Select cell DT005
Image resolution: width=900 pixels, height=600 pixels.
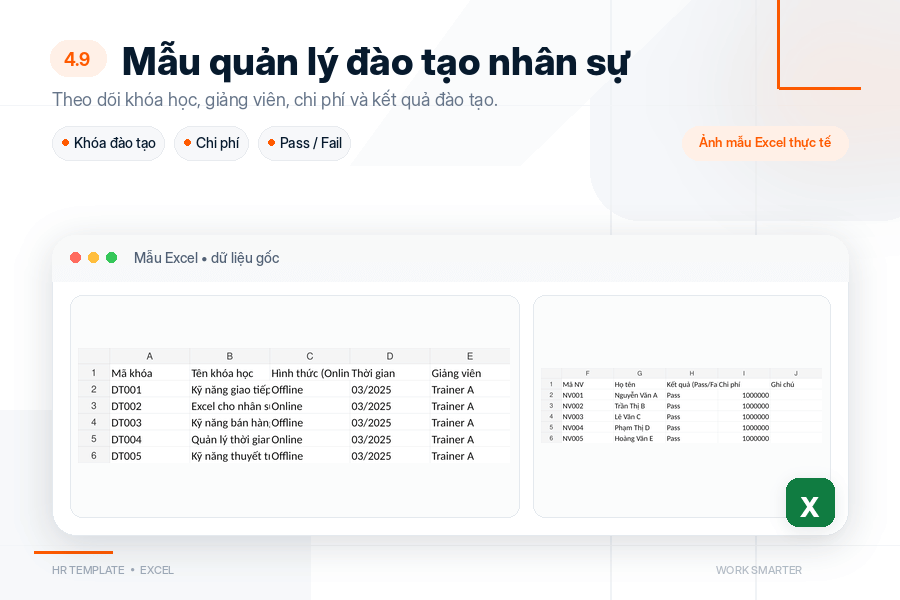(150, 456)
